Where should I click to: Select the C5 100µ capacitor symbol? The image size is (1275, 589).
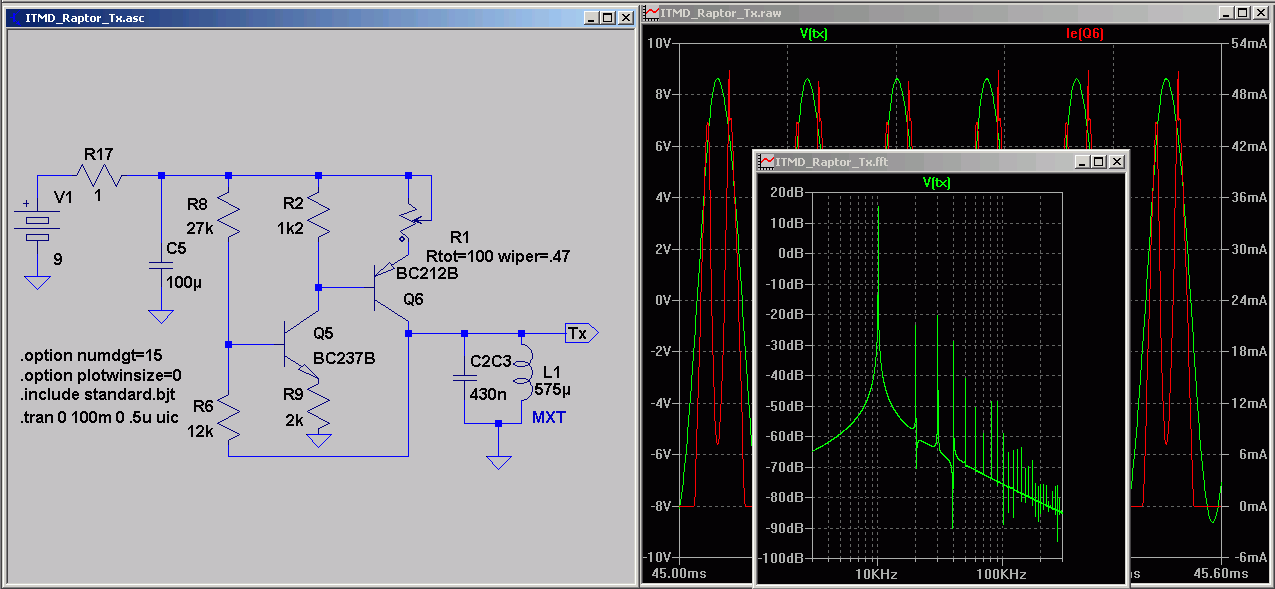pos(160,267)
